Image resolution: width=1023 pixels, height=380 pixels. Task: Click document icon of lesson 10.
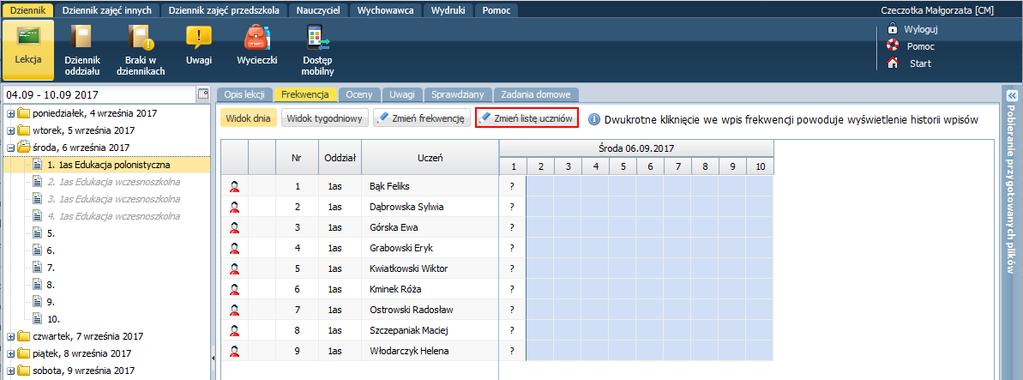[38, 319]
